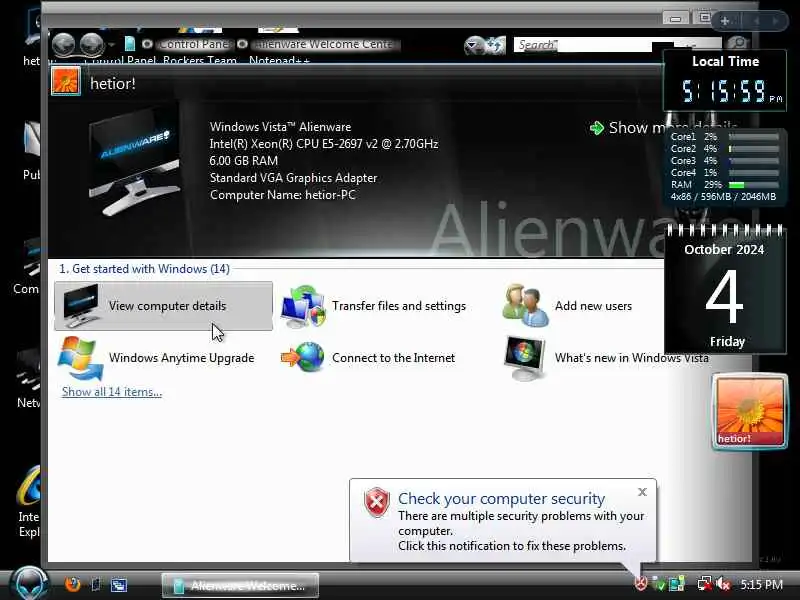The width and height of the screenshot is (800, 600).
Task: Click Check your computer security heading
Action: (502, 498)
